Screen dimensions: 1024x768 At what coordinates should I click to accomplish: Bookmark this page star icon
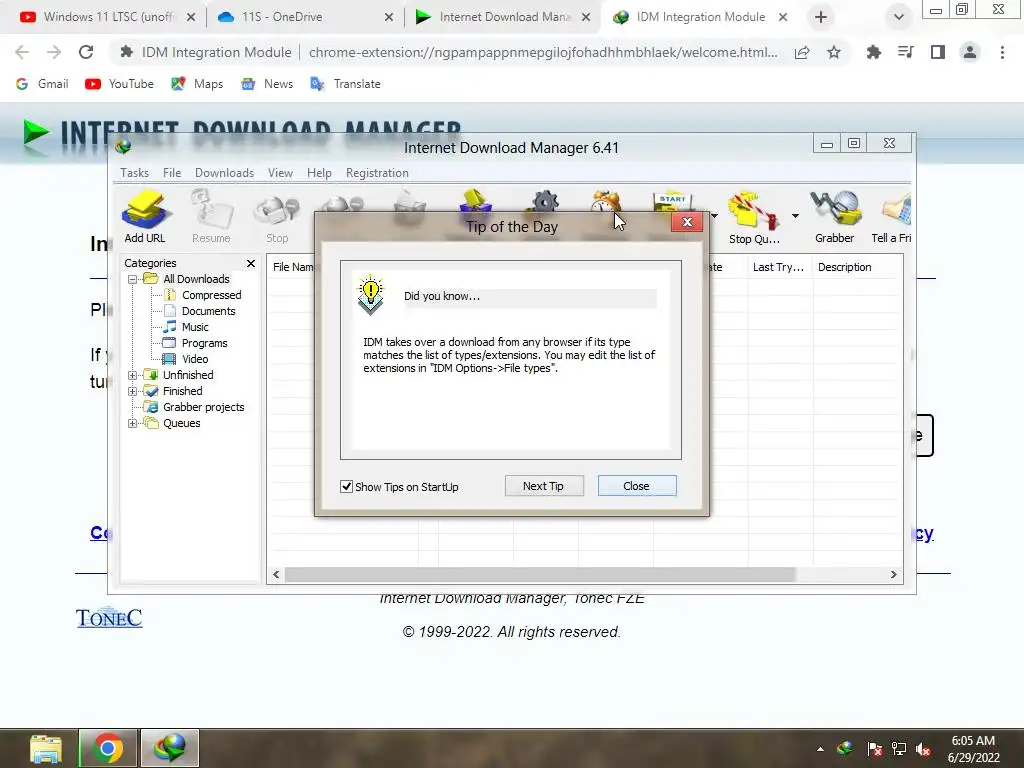click(x=834, y=52)
